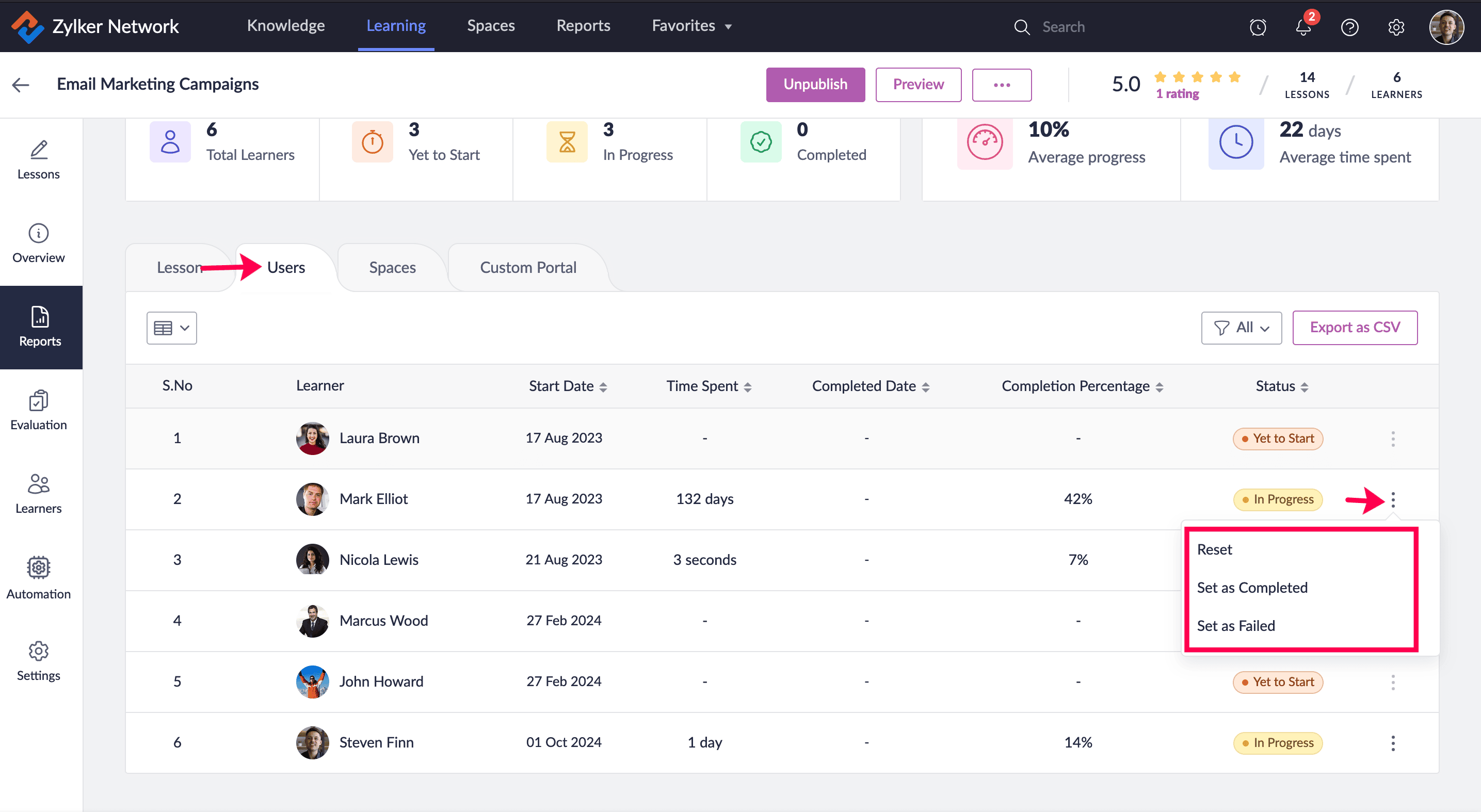Image resolution: width=1481 pixels, height=812 pixels.
Task: Open Evaluation section in the sidebar
Action: tap(39, 410)
